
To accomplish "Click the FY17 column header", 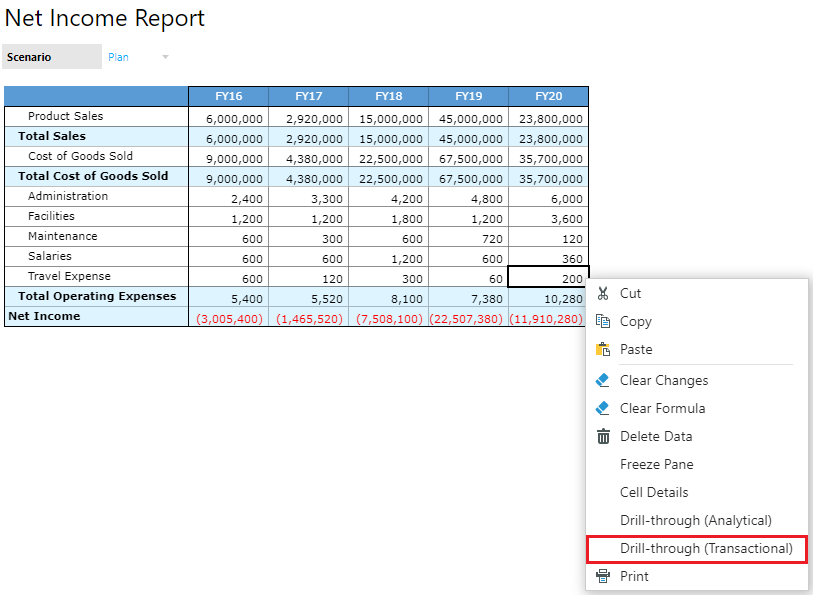I will pos(309,96).
